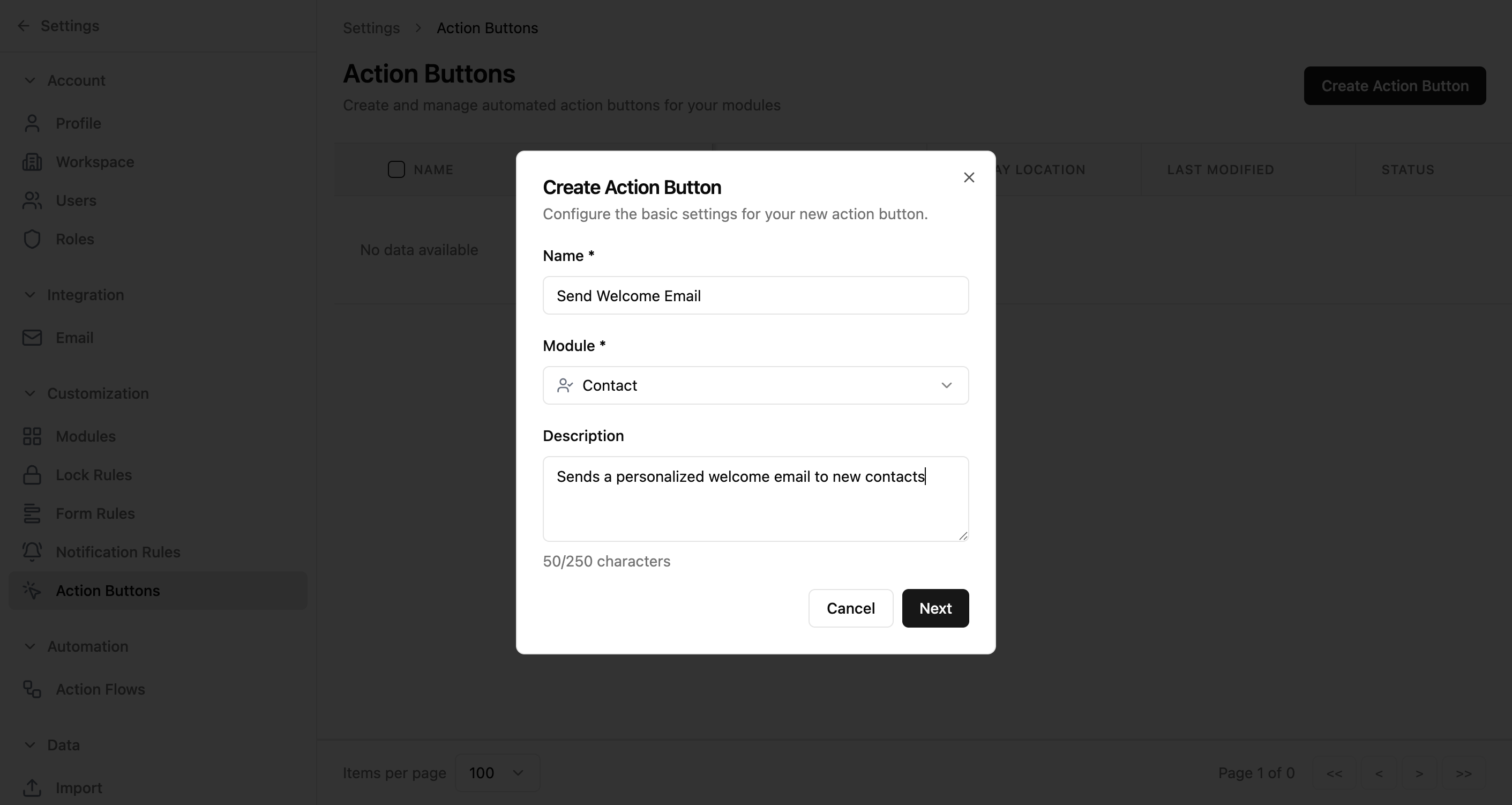This screenshot has width=1512, height=805.
Task: Open Modules customization page
Action: (x=158, y=436)
